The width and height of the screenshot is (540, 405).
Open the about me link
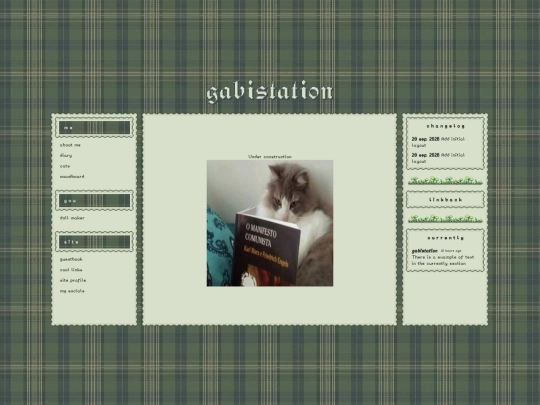coord(70,145)
